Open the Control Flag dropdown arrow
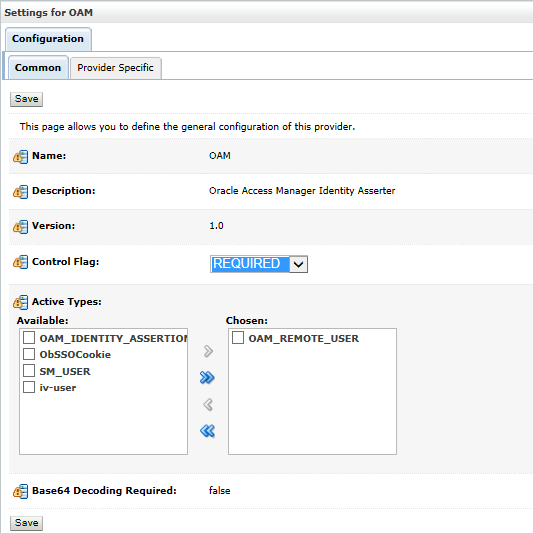The image size is (533, 533). (x=298, y=264)
